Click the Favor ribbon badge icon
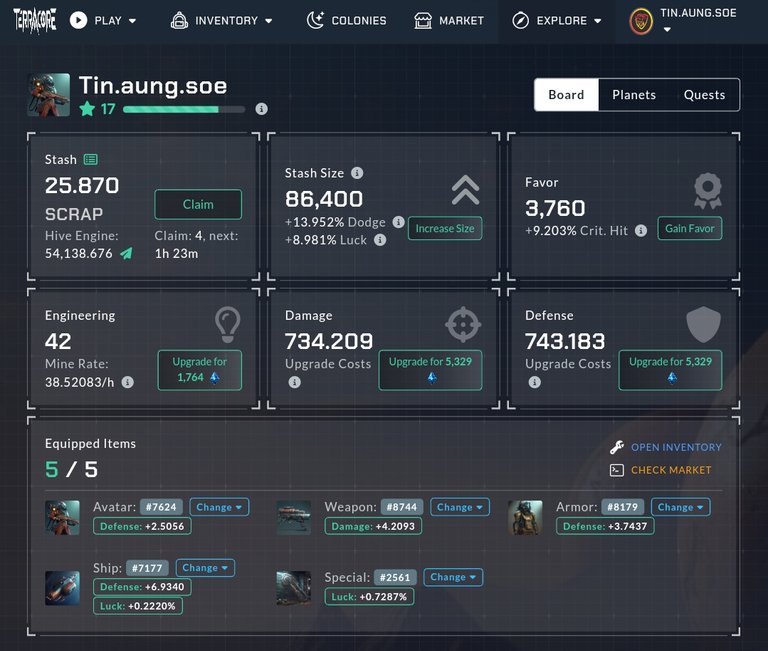Viewport: 768px width, 651px height. coord(708,191)
